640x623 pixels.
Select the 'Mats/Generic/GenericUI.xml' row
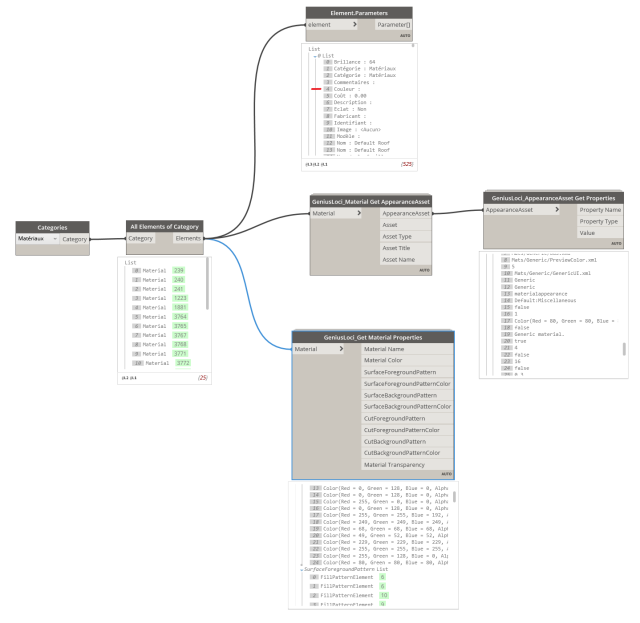[547, 273]
